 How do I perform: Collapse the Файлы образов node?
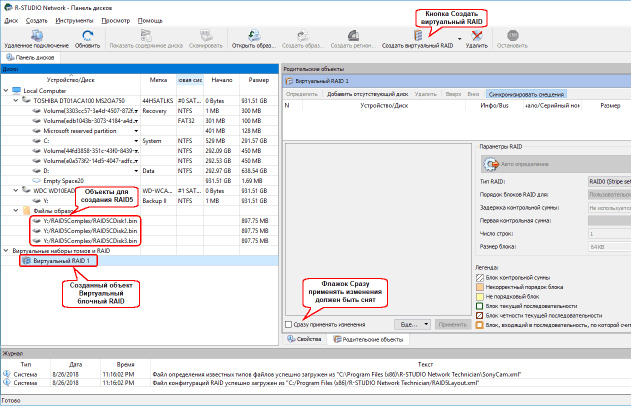[x=16, y=211]
